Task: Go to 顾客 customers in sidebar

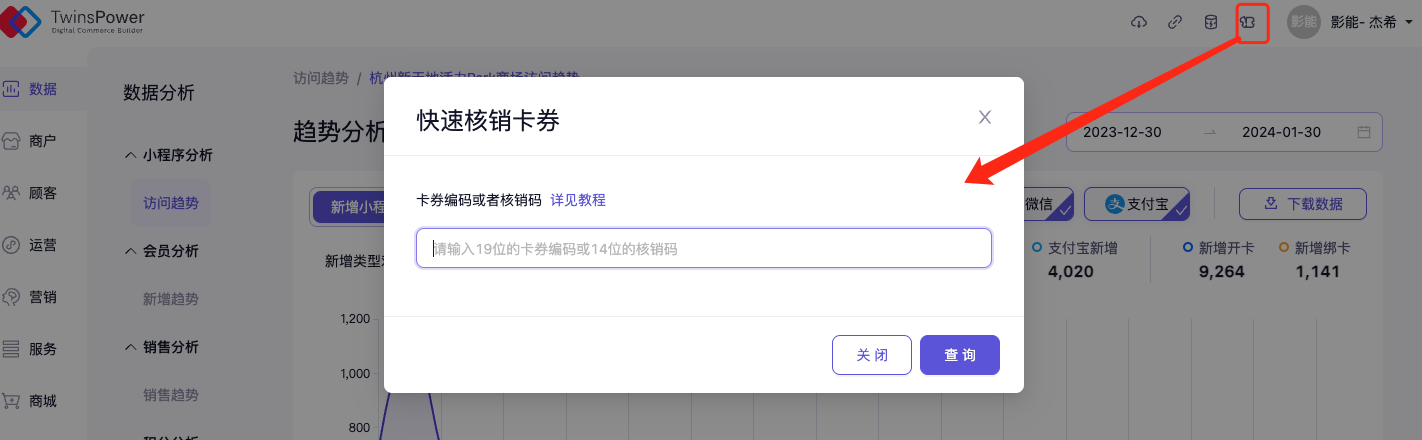Action: point(30,193)
